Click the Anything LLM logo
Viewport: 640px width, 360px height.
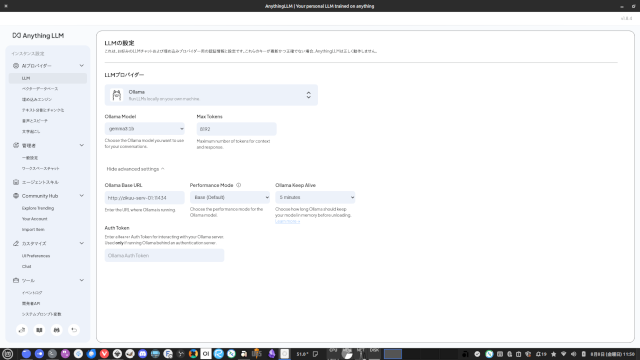click(38, 36)
